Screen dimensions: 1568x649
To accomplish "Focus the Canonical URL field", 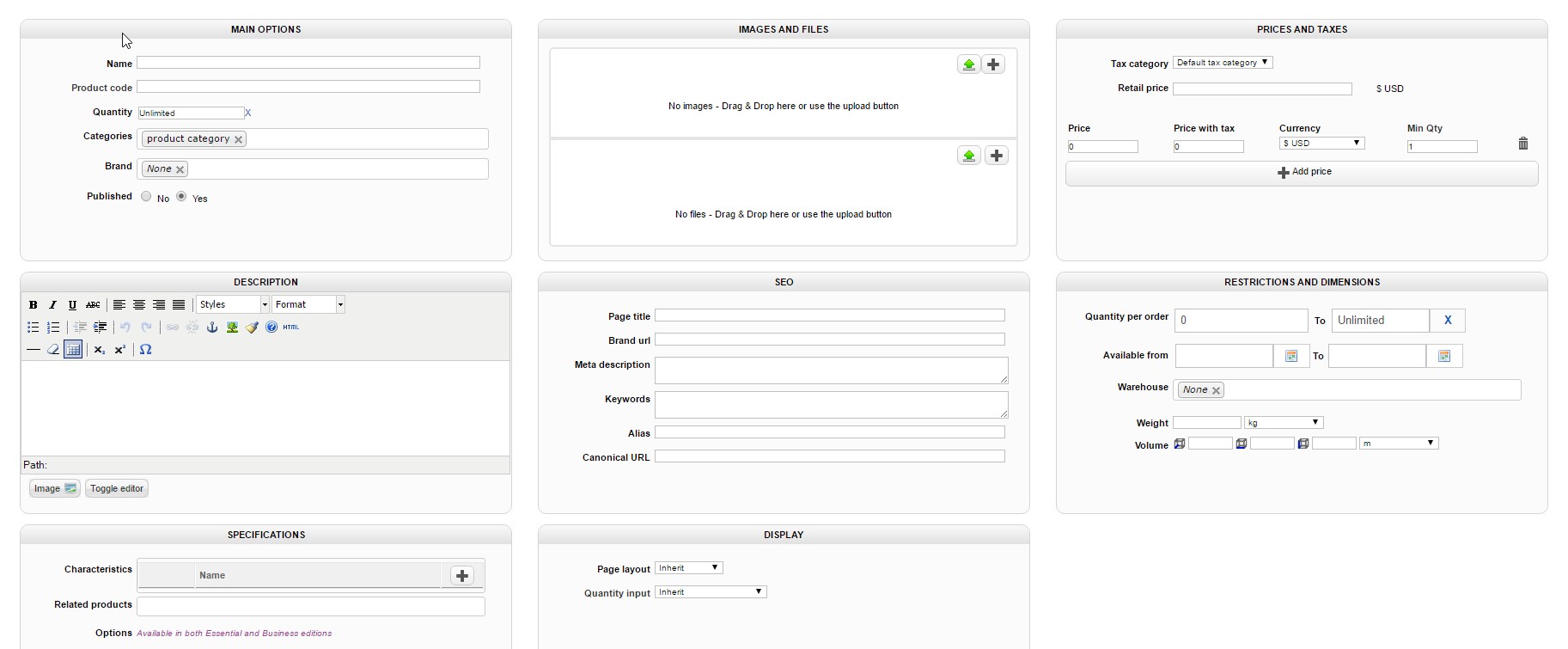I will 830,456.
